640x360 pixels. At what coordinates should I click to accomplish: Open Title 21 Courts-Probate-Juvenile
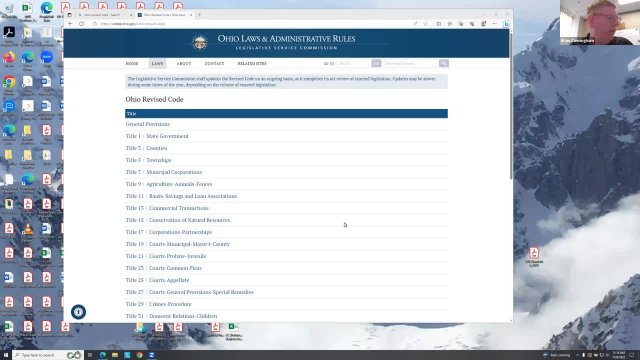pos(166,256)
